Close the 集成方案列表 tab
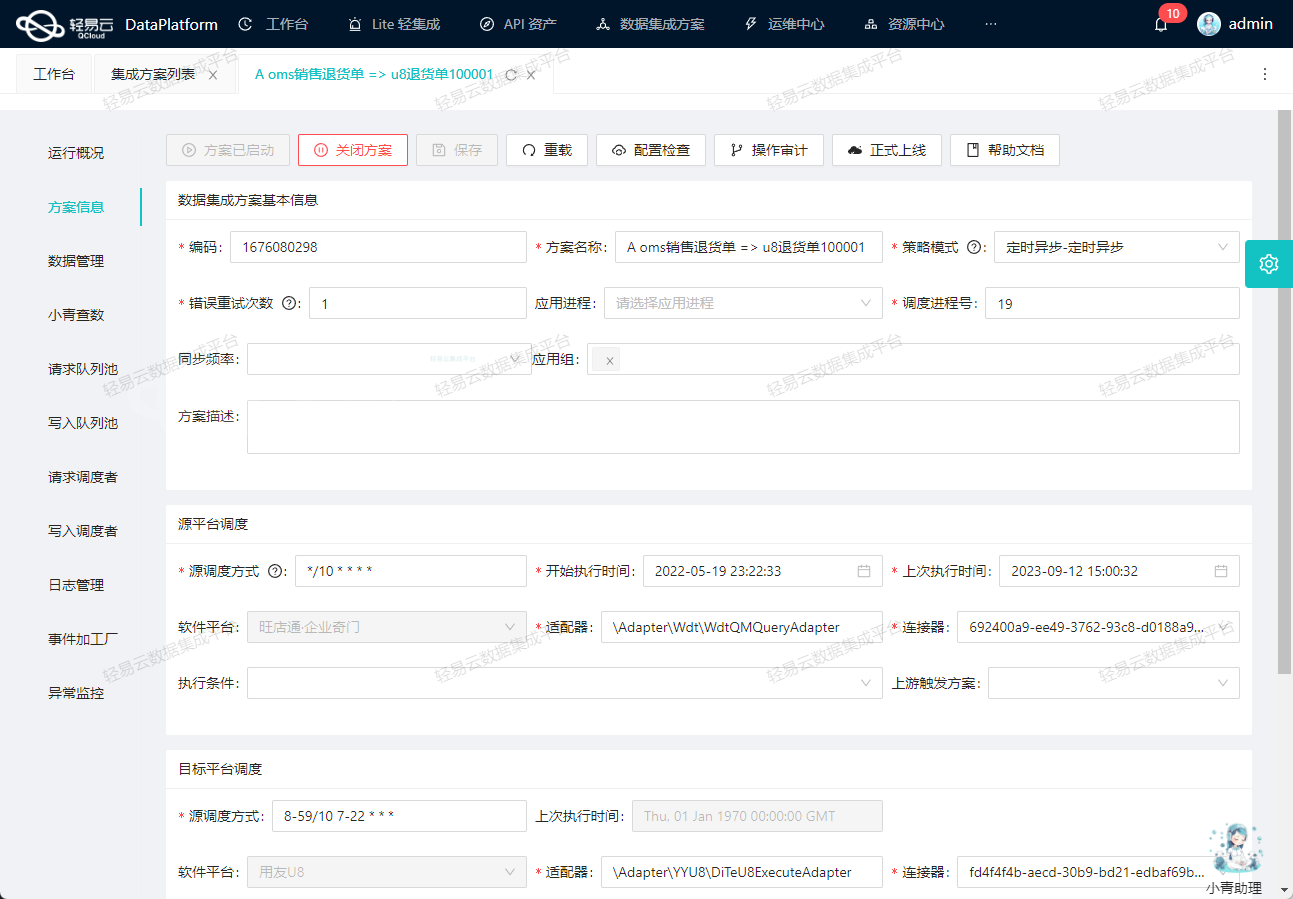This screenshot has width=1293, height=899. coord(213,75)
